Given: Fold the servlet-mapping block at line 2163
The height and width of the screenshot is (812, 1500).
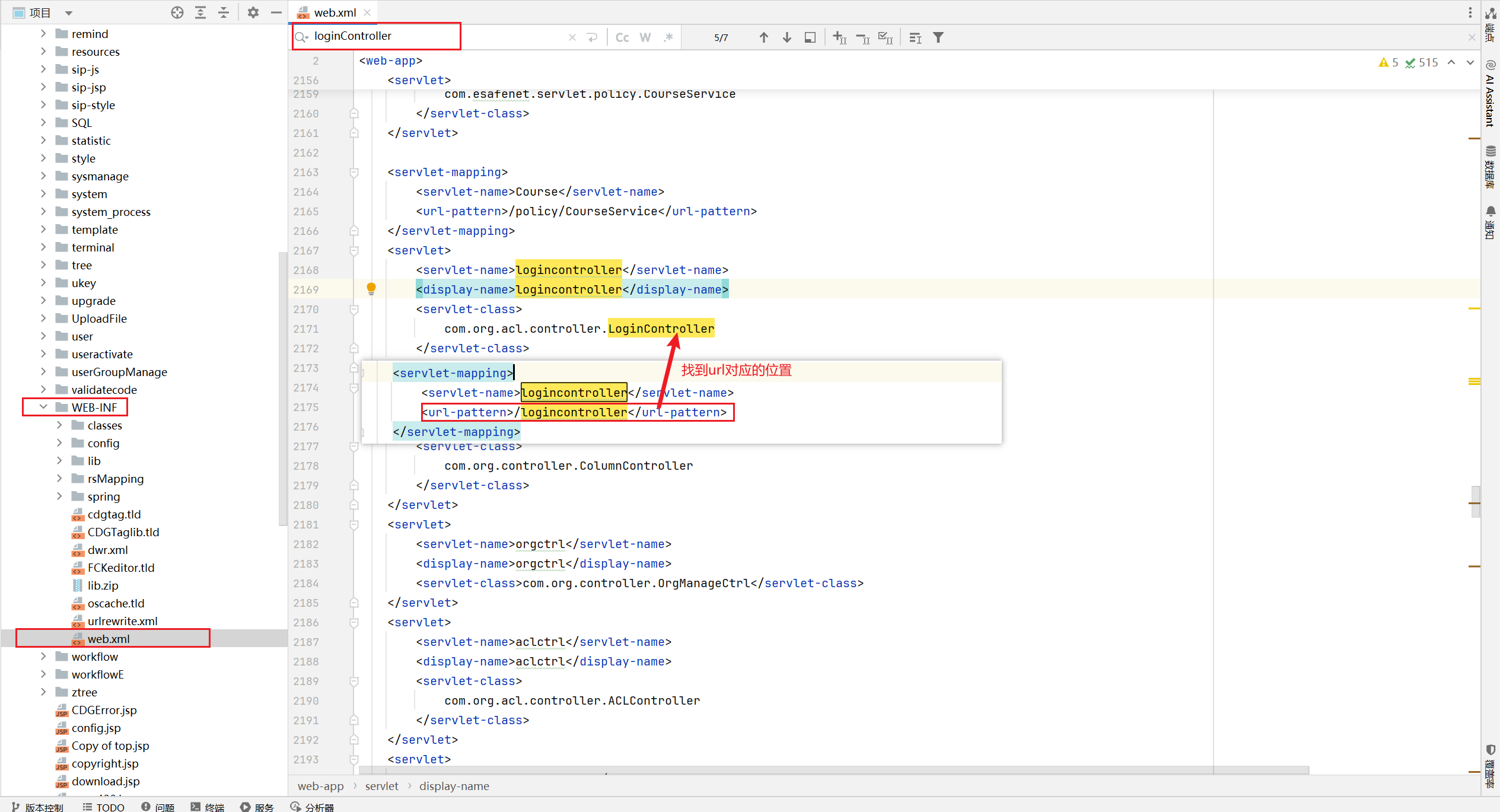Looking at the screenshot, I should point(354,172).
